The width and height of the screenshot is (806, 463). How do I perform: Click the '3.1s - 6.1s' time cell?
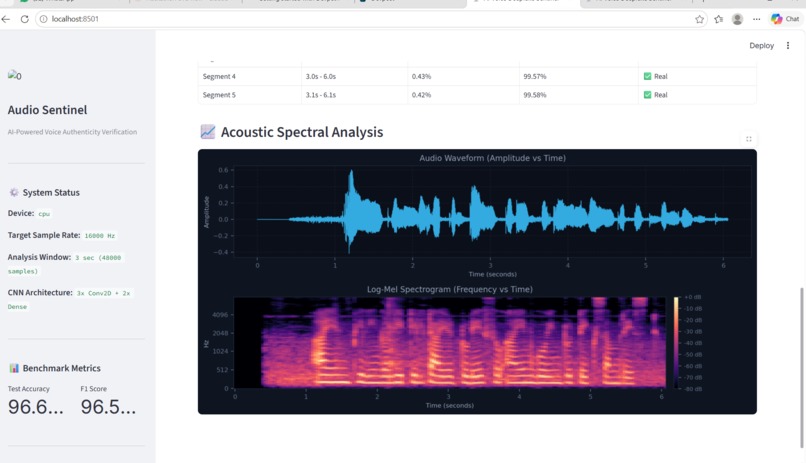click(321, 95)
